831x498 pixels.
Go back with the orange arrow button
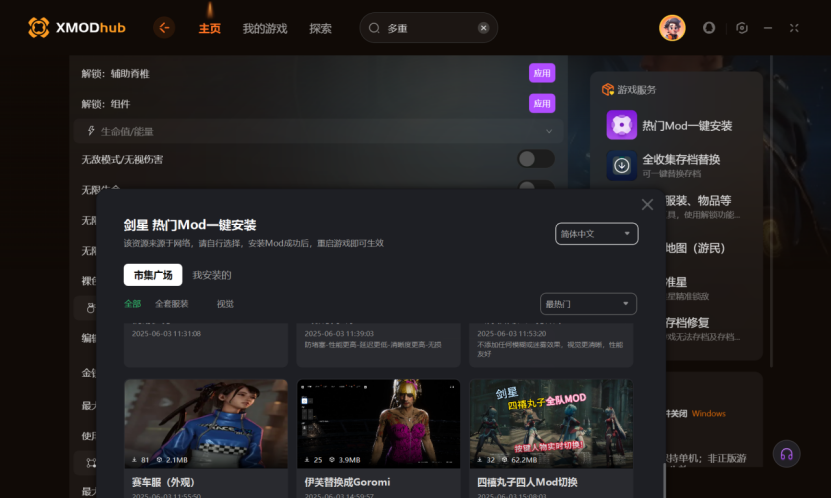pos(164,28)
